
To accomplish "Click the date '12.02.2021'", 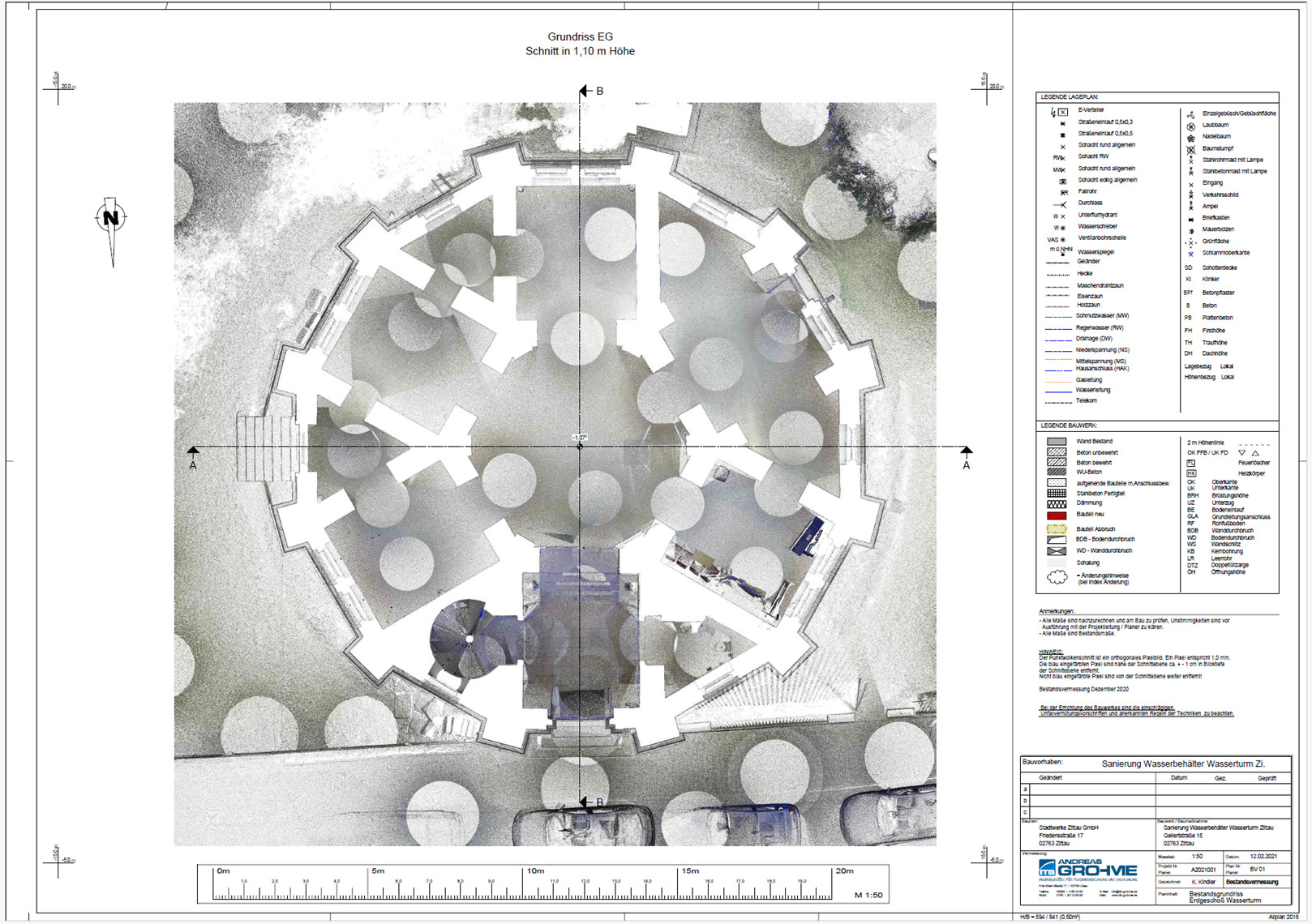I will (1263, 856).
